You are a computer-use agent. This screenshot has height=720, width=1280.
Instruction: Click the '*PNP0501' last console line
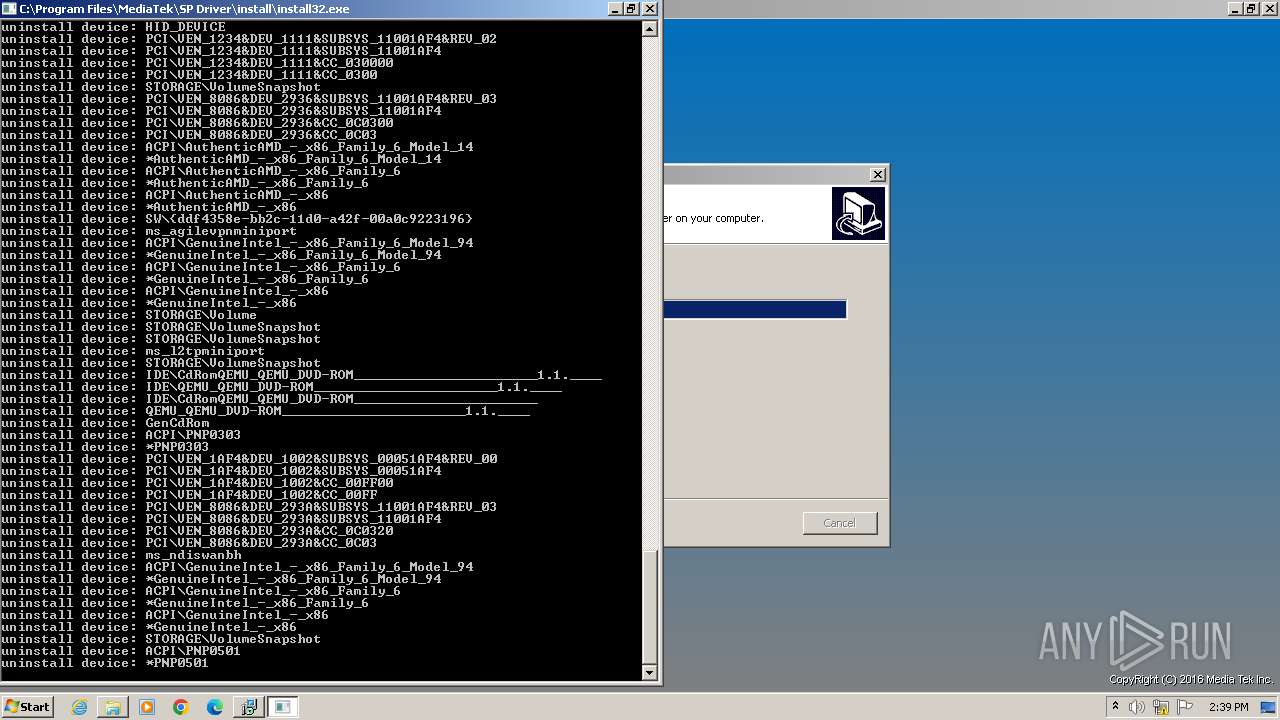[x=105, y=663]
